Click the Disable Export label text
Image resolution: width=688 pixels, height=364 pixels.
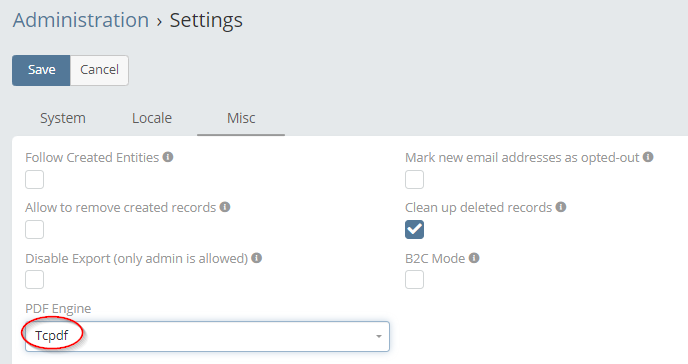[136, 258]
